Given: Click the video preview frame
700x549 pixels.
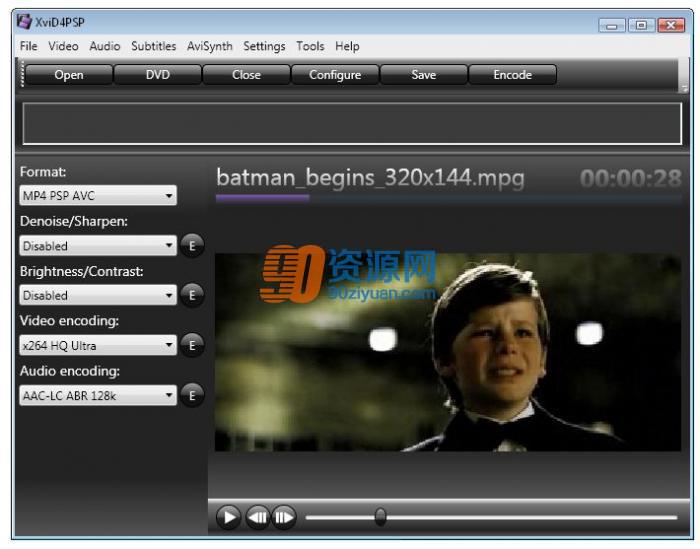Looking at the screenshot, I should point(448,352).
